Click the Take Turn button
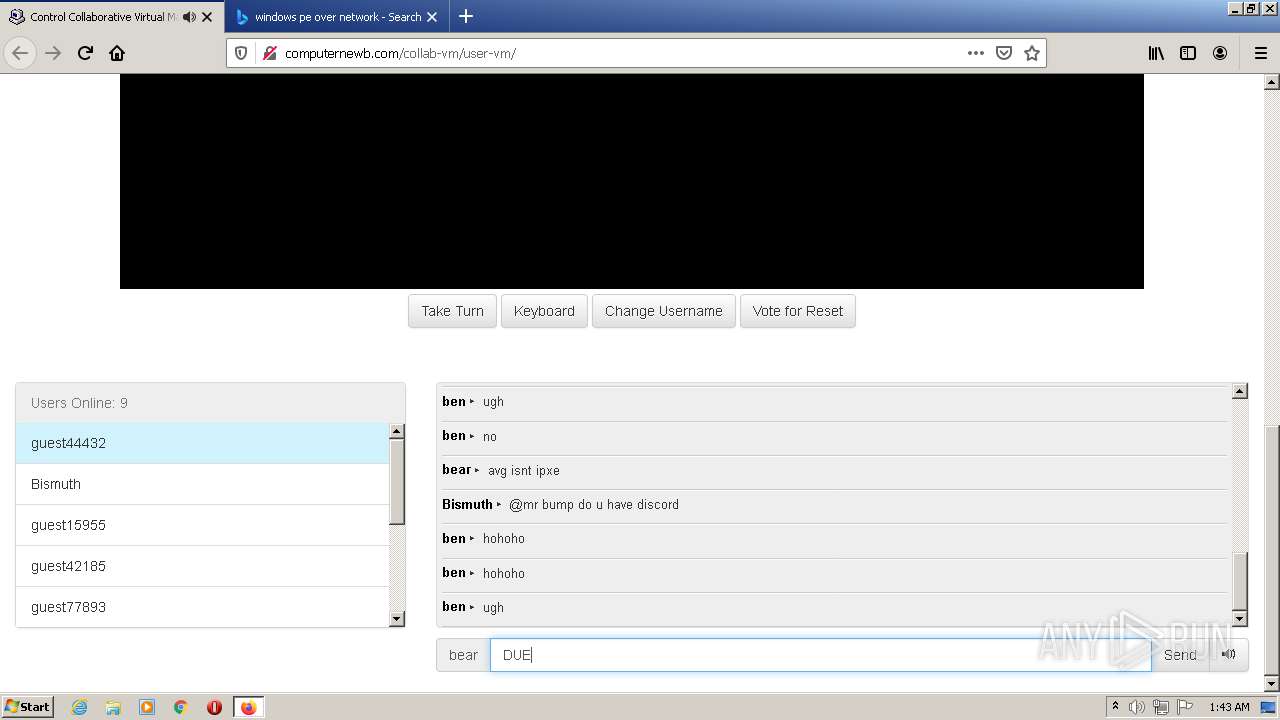Screen dimensions: 1280x720 pyautogui.click(x=452, y=311)
